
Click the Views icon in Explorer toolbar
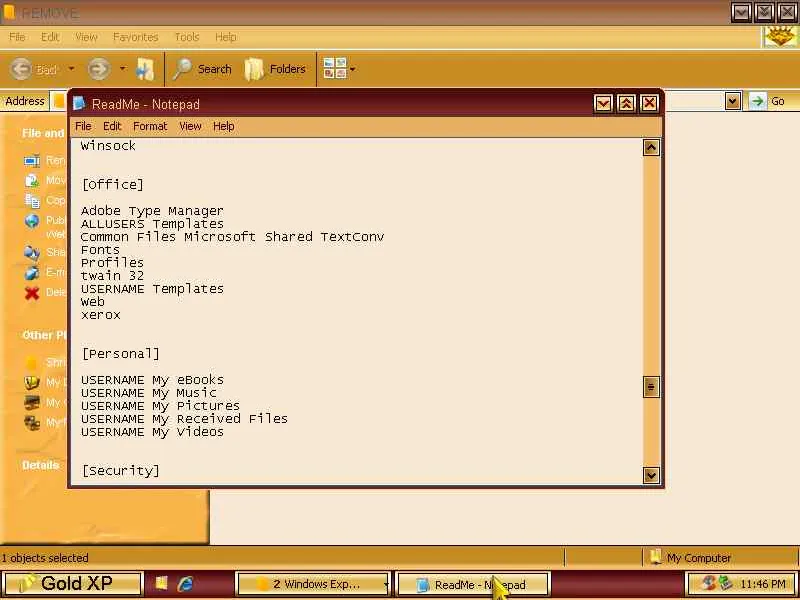tap(335, 68)
